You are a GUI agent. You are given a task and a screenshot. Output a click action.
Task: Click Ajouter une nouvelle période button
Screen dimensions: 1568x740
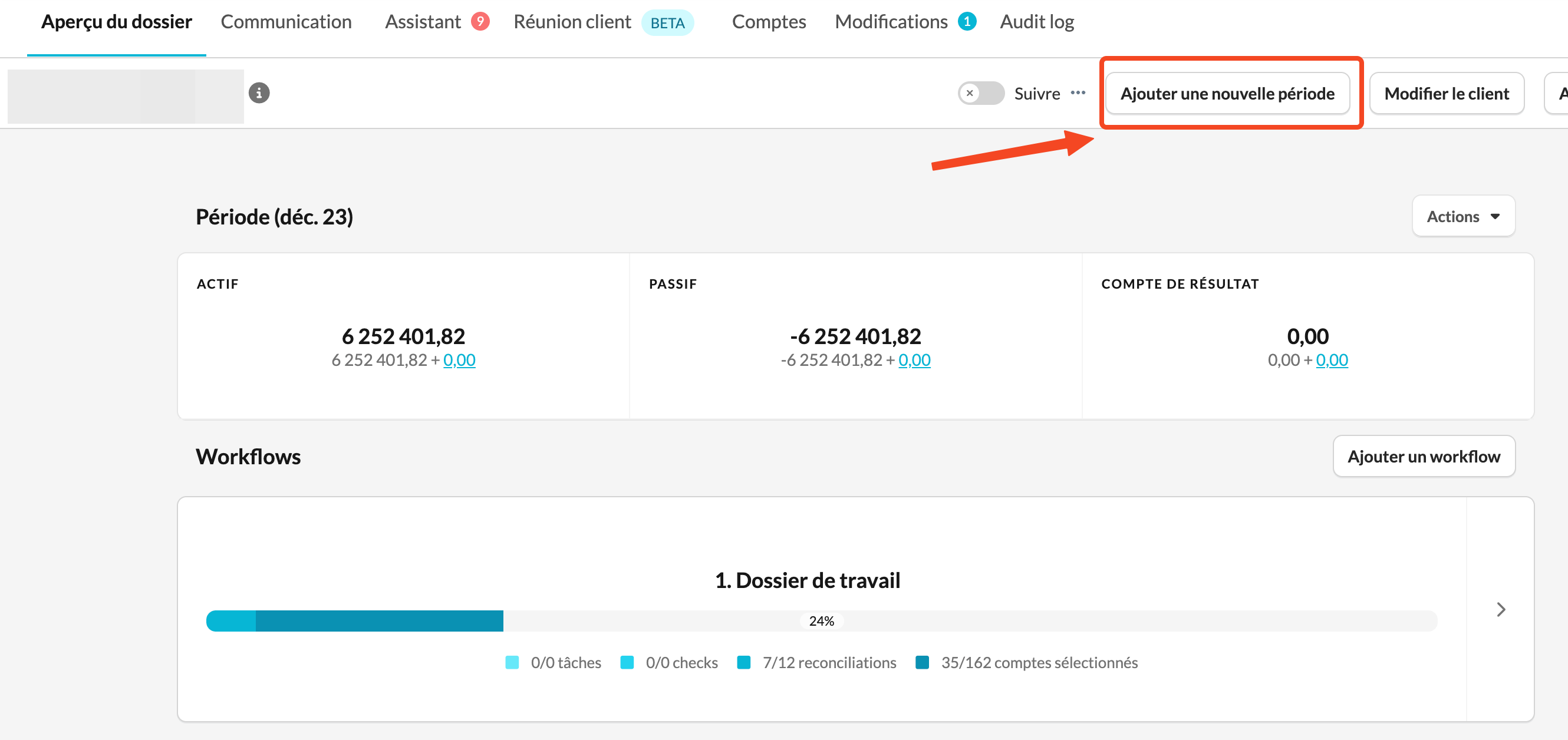point(1227,93)
